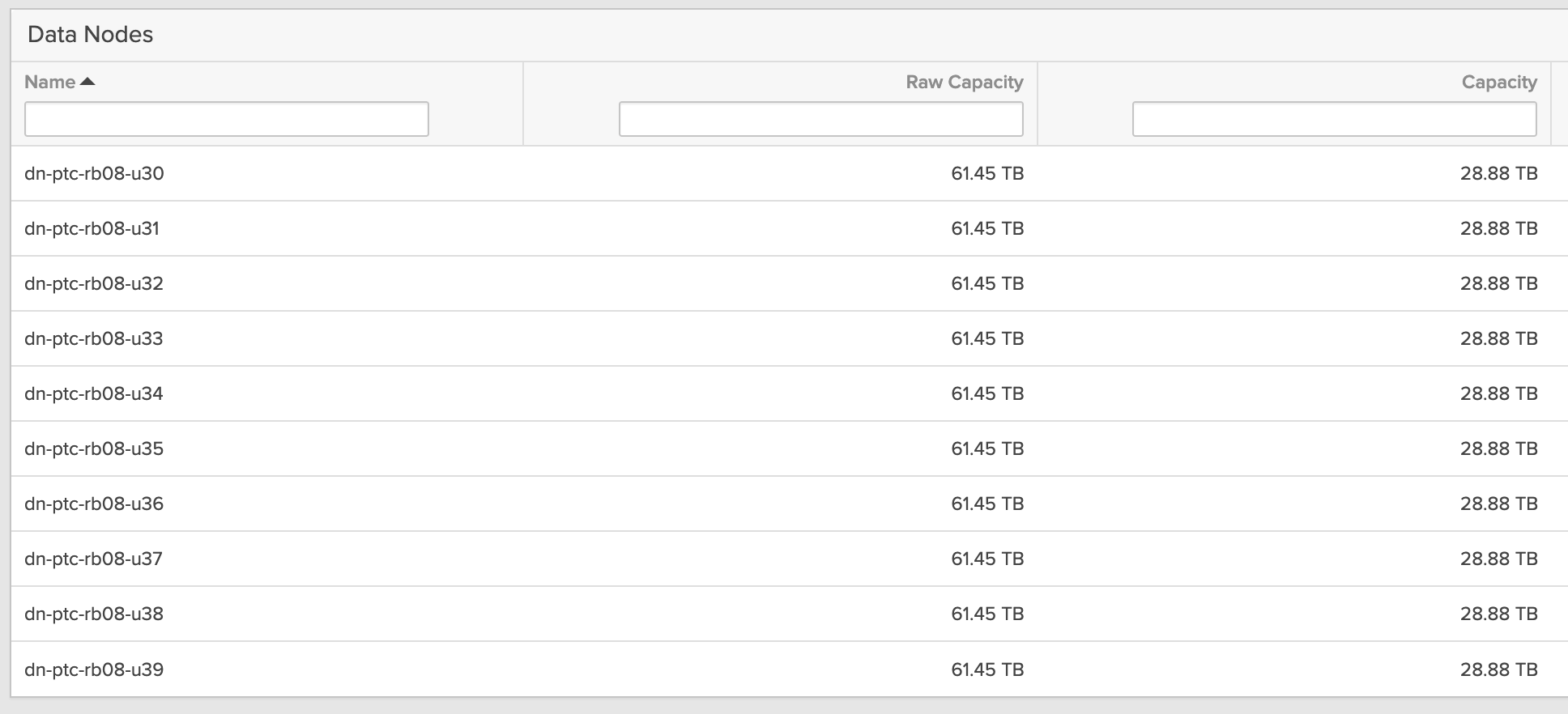Image resolution: width=1568 pixels, height=714 pixels.
Task: Click the Name column sort arrow
Action: tap(87, 82)
